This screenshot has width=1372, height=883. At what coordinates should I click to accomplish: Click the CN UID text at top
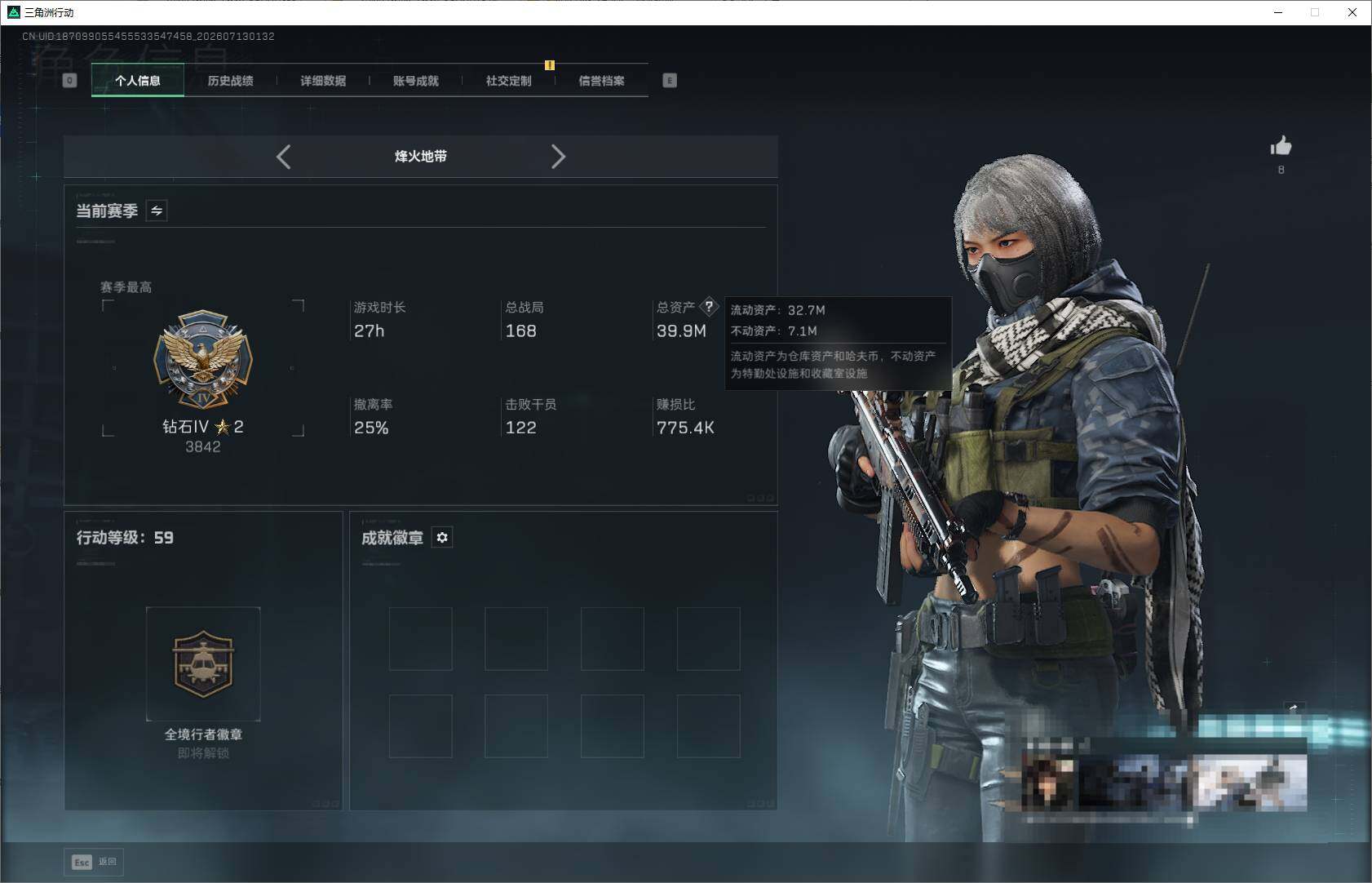coord(148,37)
